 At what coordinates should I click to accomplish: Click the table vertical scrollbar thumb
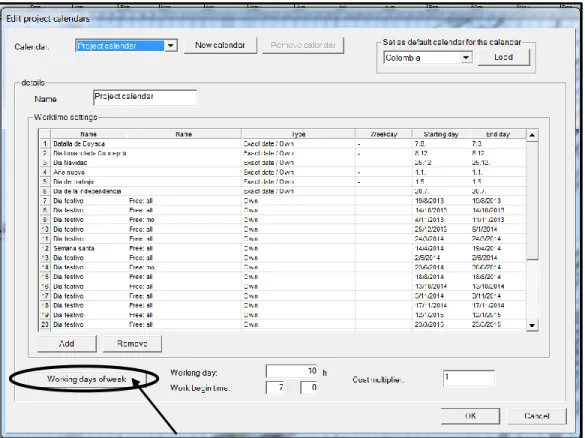tap(532, 200)
